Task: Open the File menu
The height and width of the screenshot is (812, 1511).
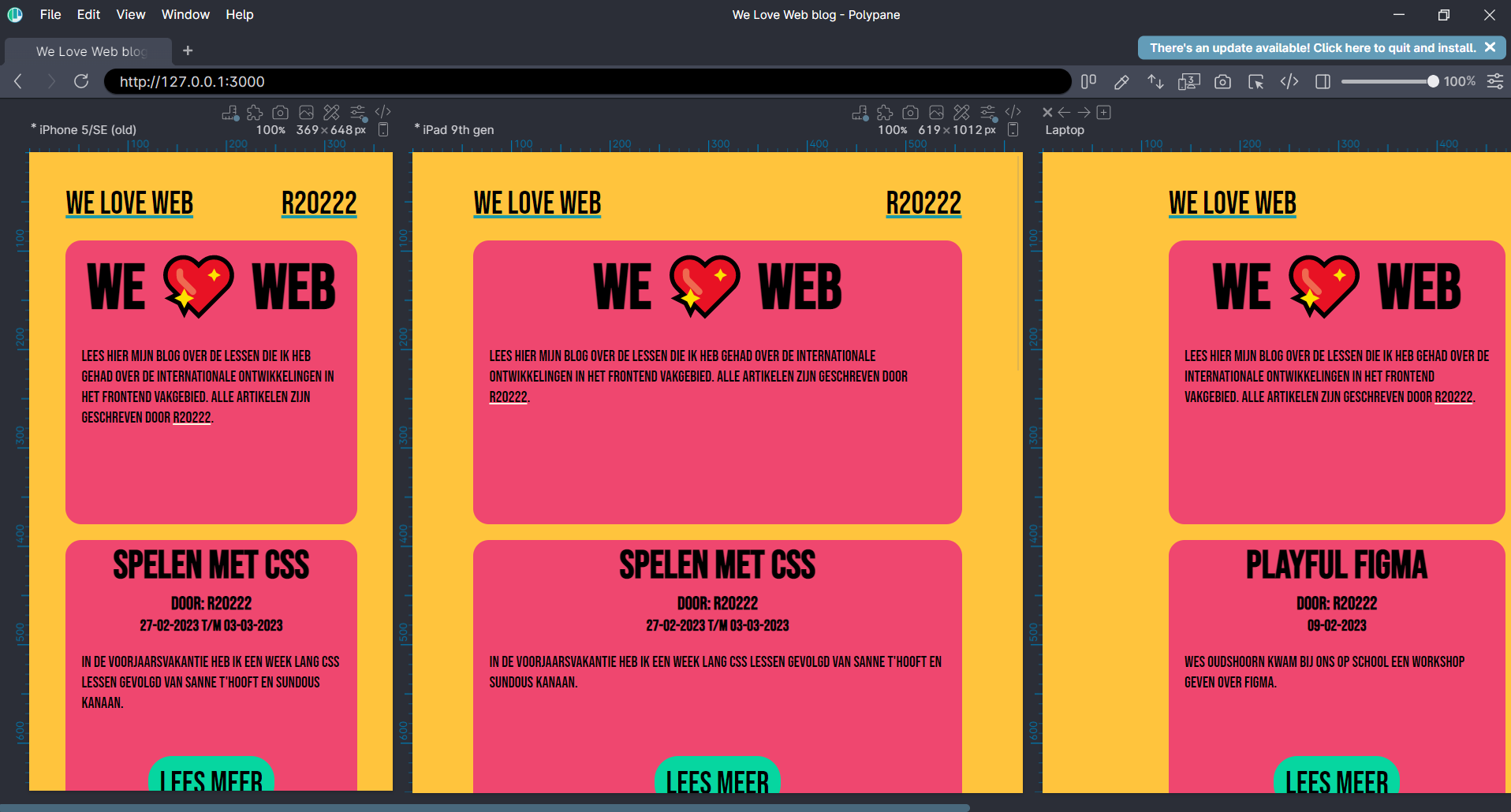Action: click(50, 14)
